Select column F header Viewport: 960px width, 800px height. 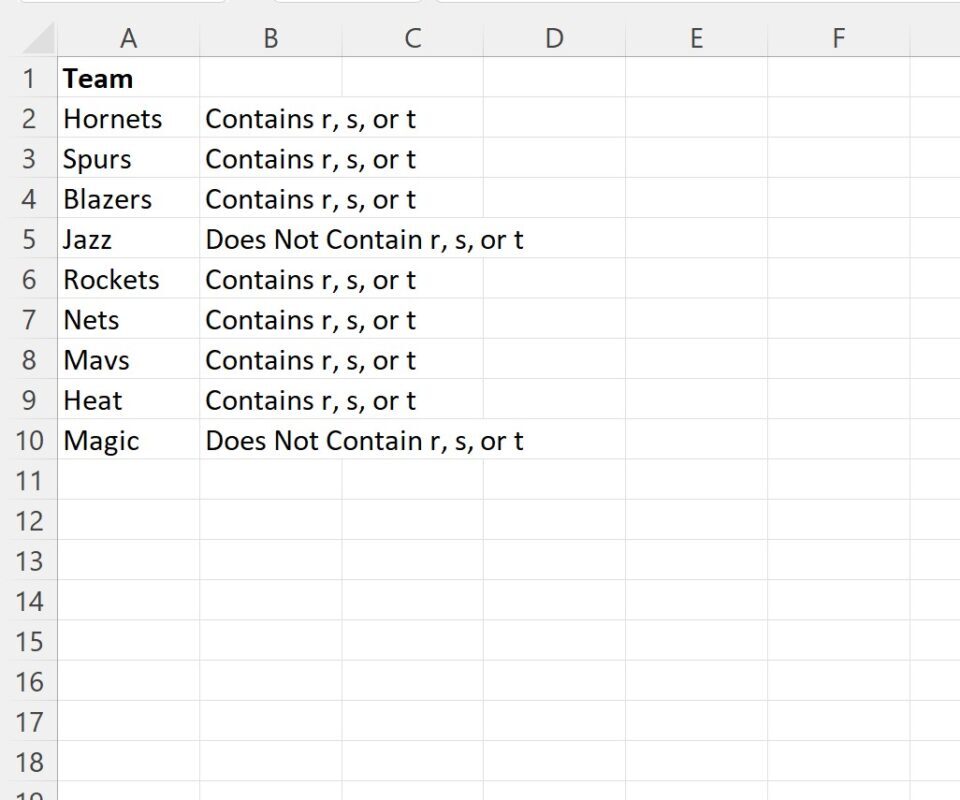click(838, 39)
